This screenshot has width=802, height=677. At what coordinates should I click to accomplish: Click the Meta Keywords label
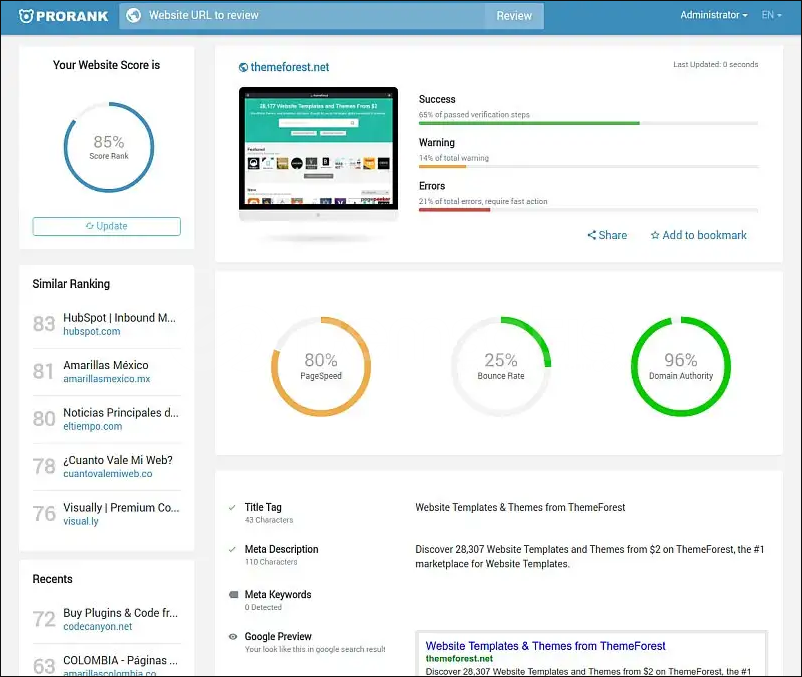tap(278, 595)
